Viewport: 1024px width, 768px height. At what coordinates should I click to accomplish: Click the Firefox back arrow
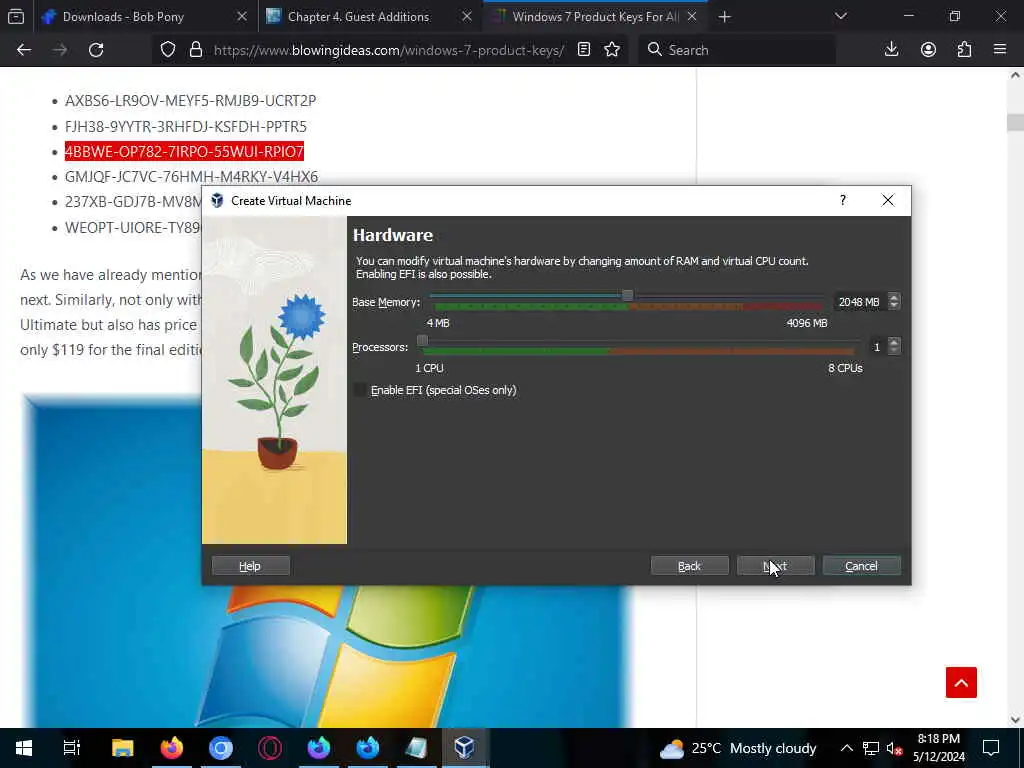click(x=24, y=50)
